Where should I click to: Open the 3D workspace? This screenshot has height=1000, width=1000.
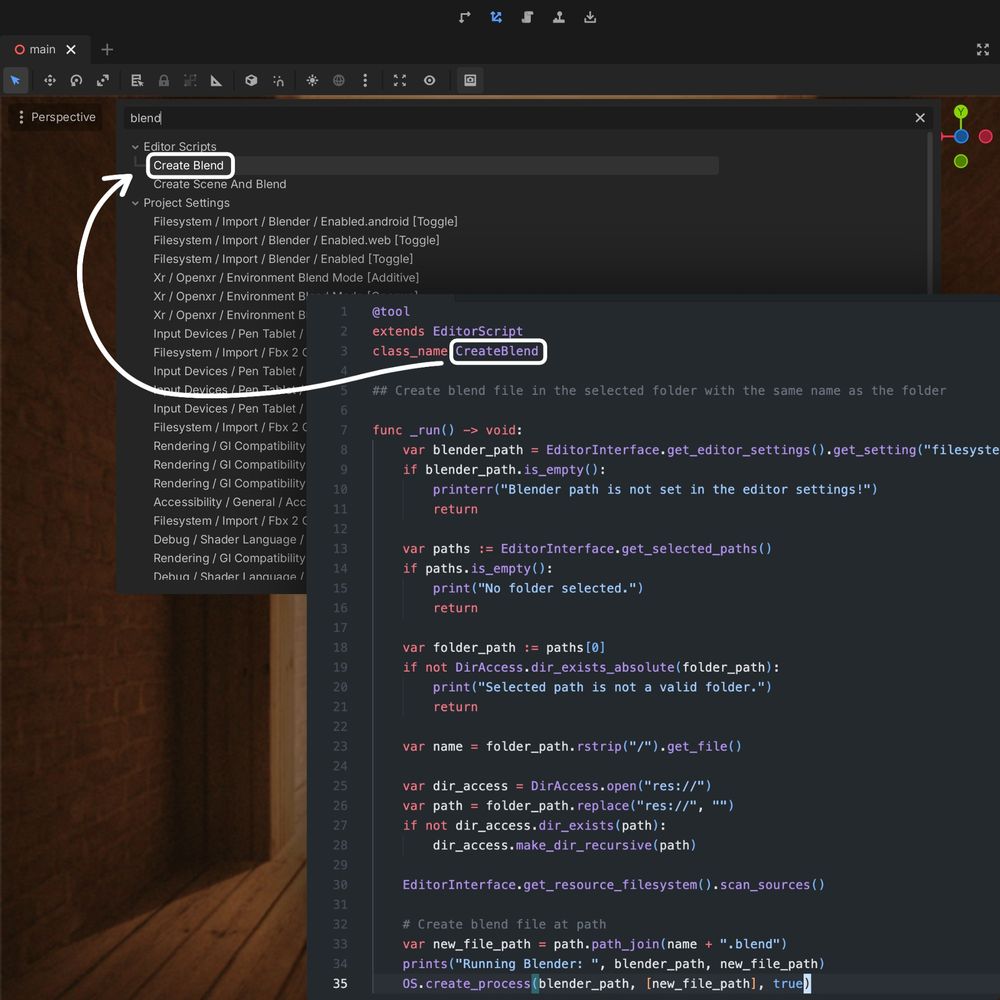496,17
